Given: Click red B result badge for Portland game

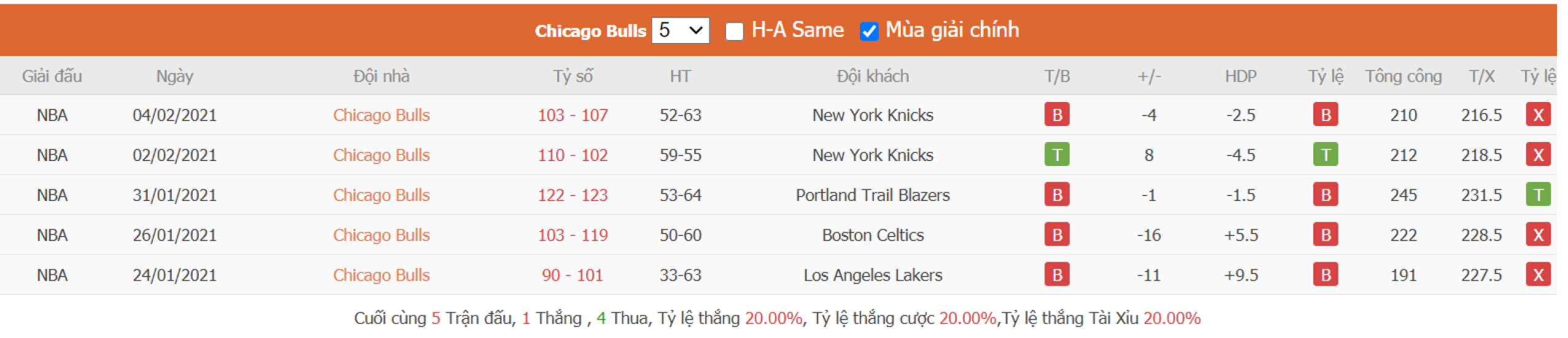Looking at the screenshot, I should pyautogui.click(x=1056, y=195).
